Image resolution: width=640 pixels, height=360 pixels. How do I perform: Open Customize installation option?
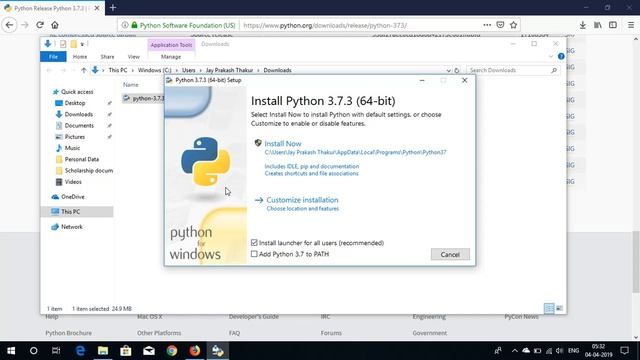pos(302,200)
